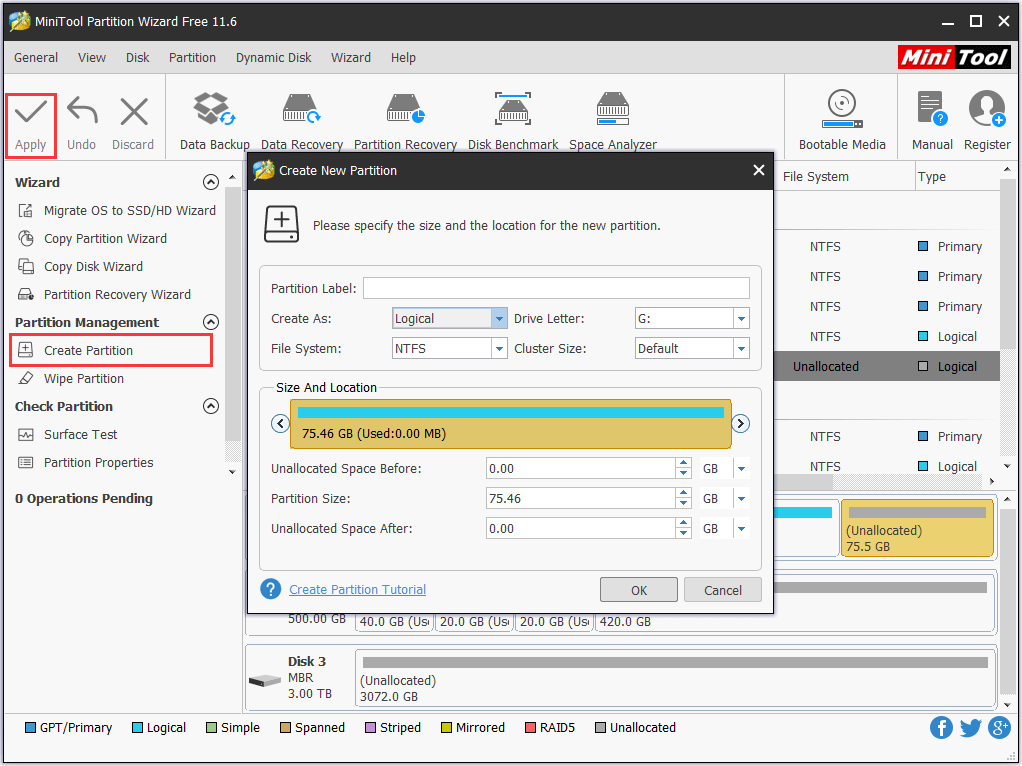Confirm dialog with OK button
This screenshot has height=766, width=1022.
coord(639,590)
